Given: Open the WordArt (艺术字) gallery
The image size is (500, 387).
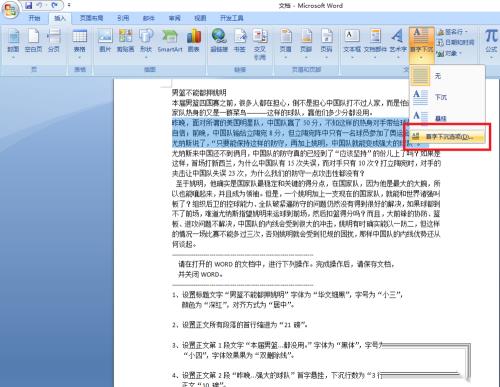Looking at the screenshot, I should (398, 44).
